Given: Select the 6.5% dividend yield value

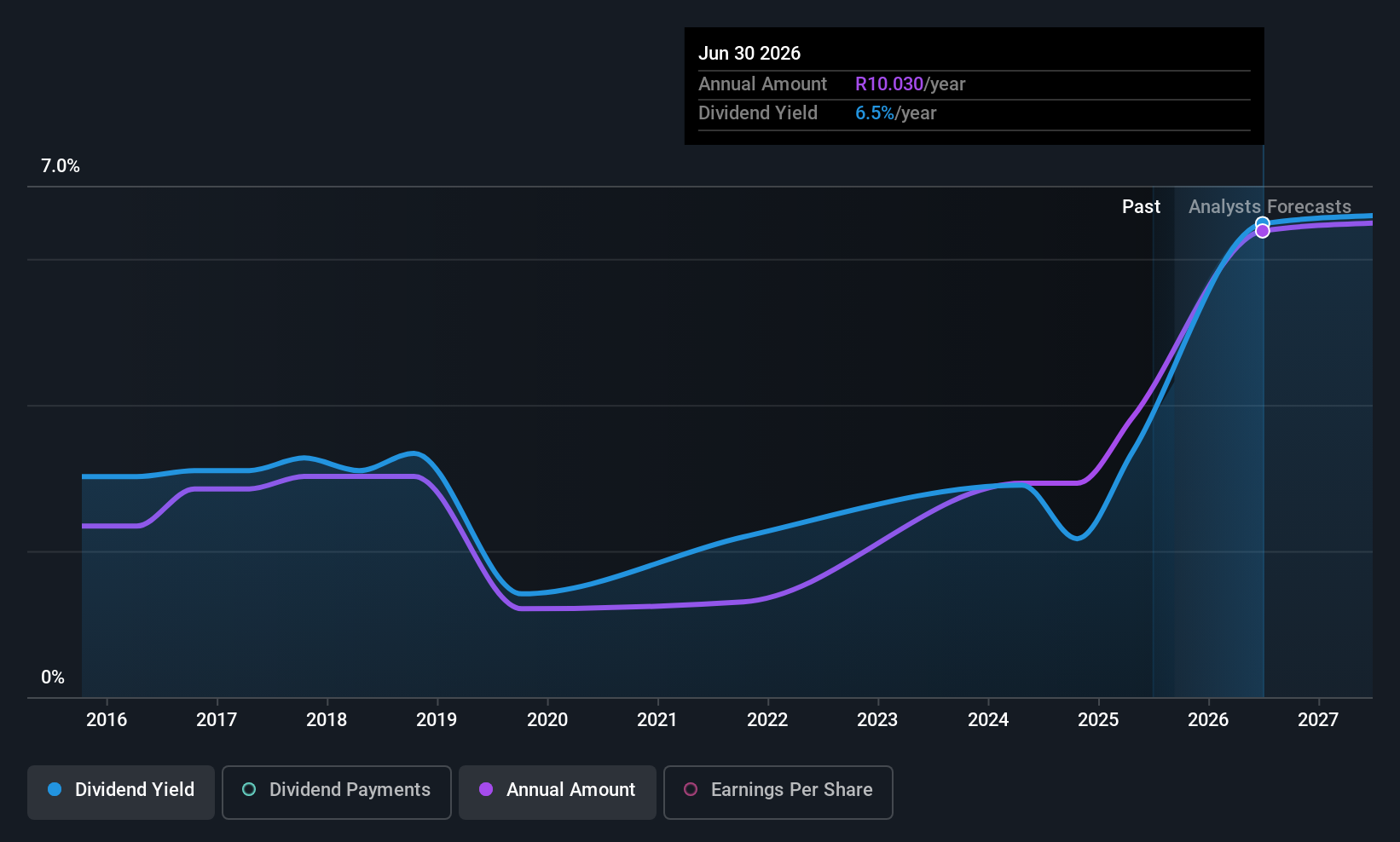Looking at the screenshot, I should pyautogui.click(x=875, y=113).
